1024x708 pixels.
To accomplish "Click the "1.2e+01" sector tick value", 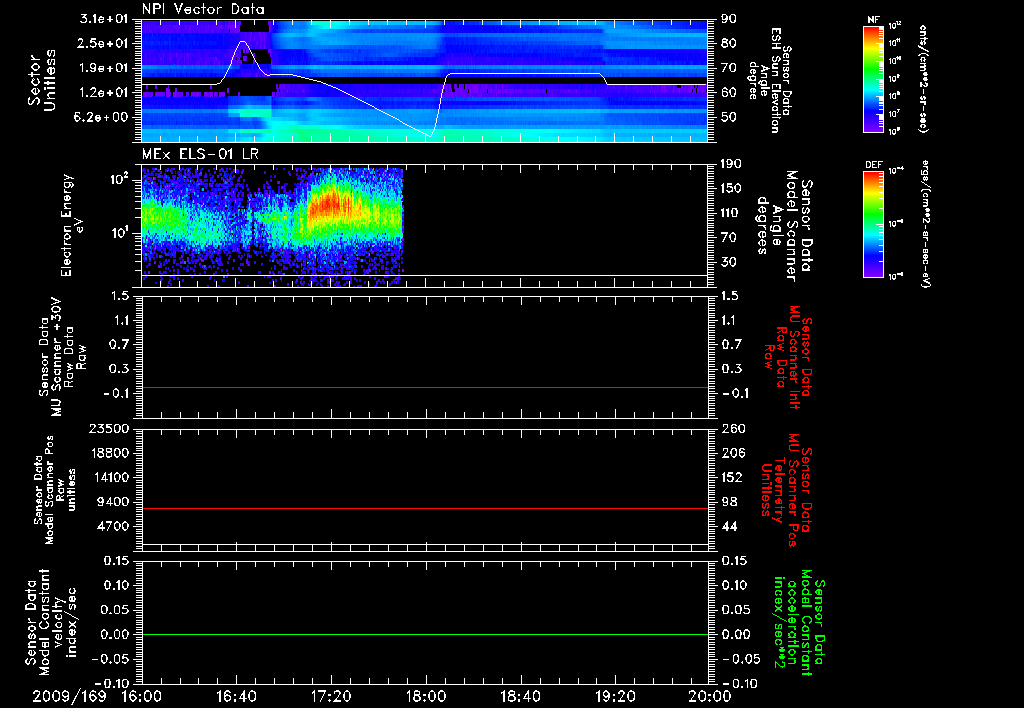I will click(x=103, y=93).
